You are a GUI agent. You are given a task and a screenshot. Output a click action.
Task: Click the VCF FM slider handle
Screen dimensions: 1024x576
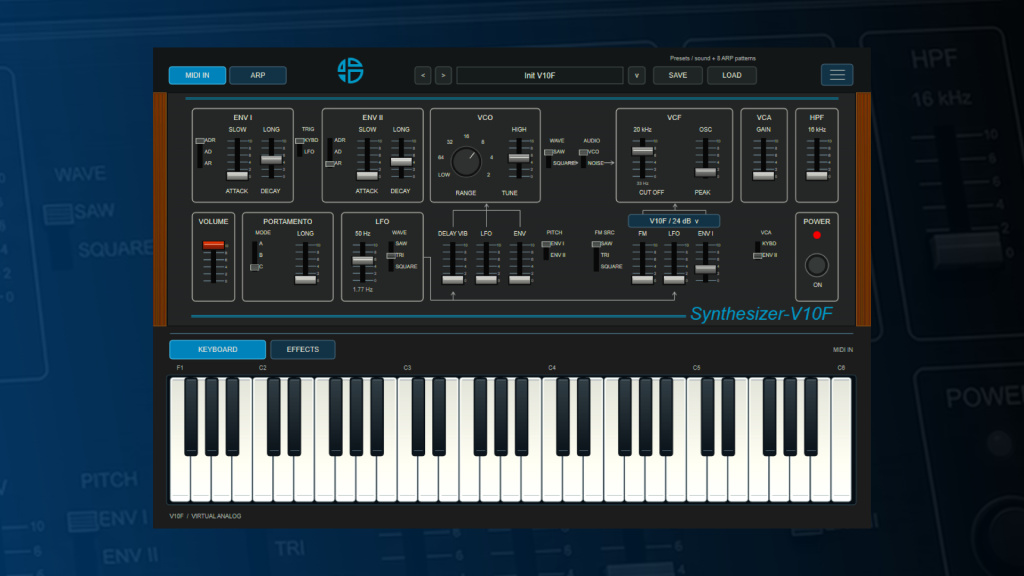[x=643, y=280]
